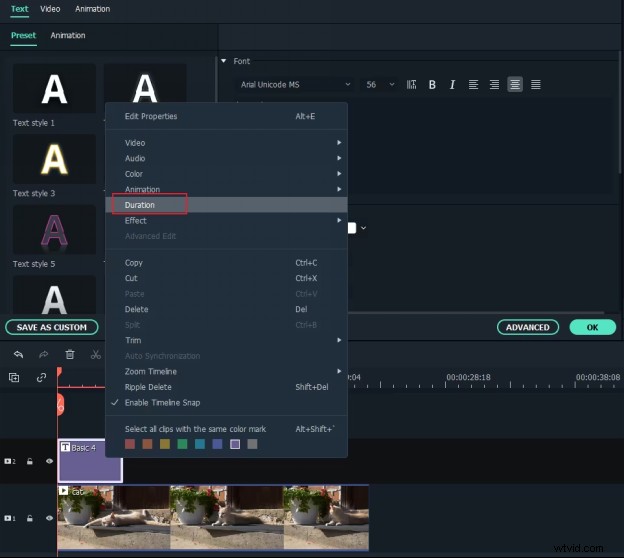
Task: Align text to the right
Action: [494, 84]
